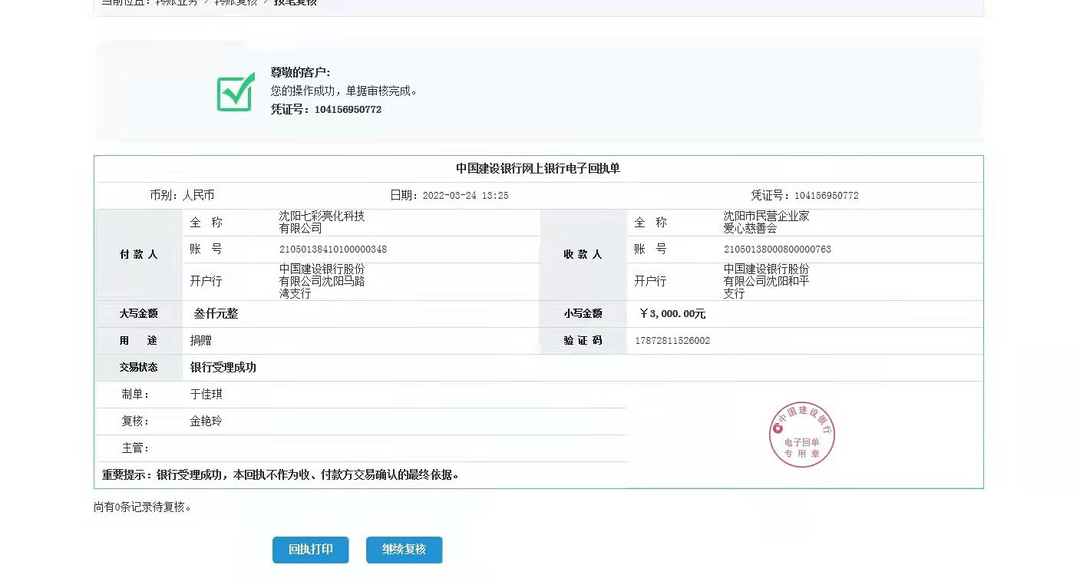Select the capitalized amount 叁仟元整

pyautogui.click(x=216, y=314)
